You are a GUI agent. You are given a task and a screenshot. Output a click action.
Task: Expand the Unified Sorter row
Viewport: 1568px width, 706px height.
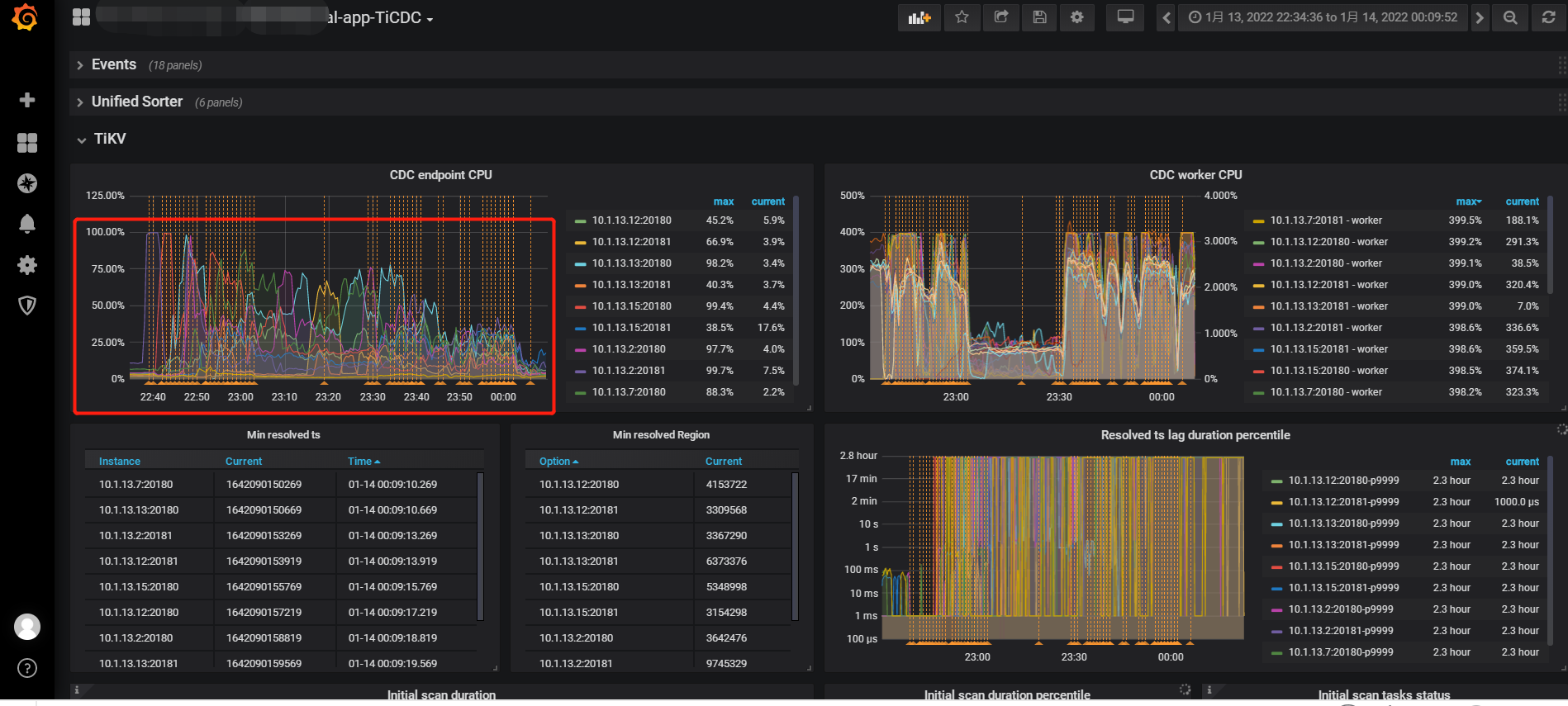point(136,102)
